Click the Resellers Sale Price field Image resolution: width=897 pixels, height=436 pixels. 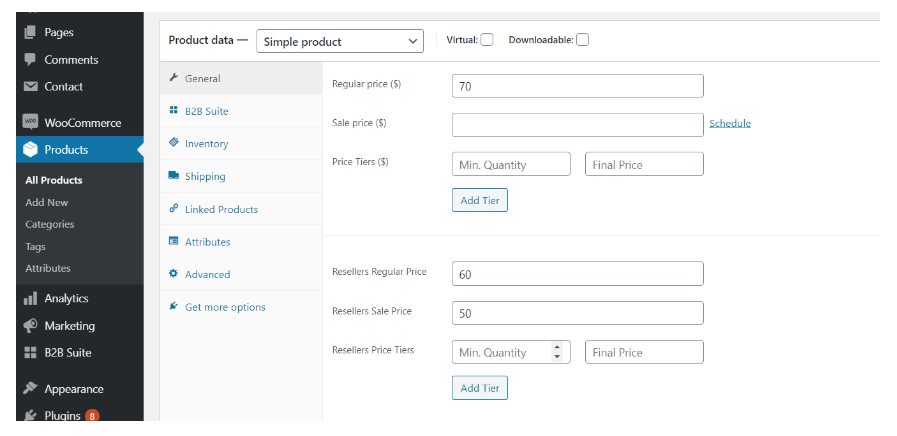pos(577,313)
